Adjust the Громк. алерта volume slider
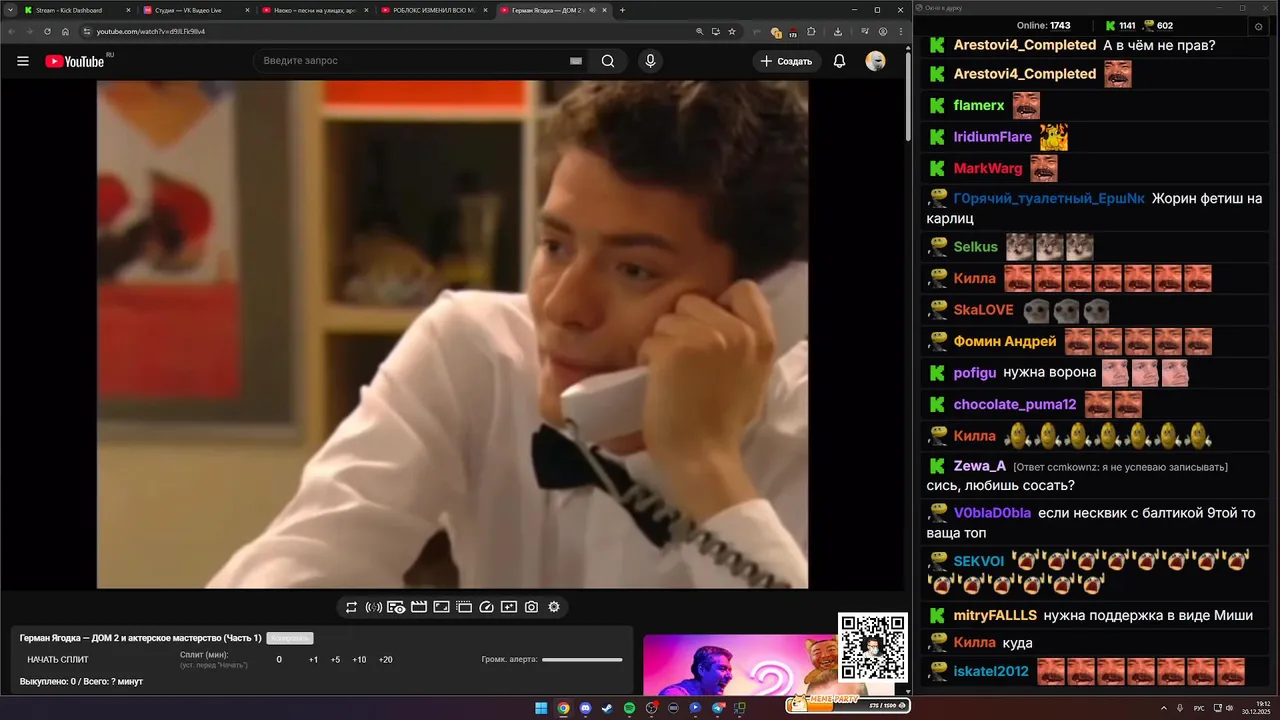Viewport: 1280px width, 720px height. click(x=582, y=660)
